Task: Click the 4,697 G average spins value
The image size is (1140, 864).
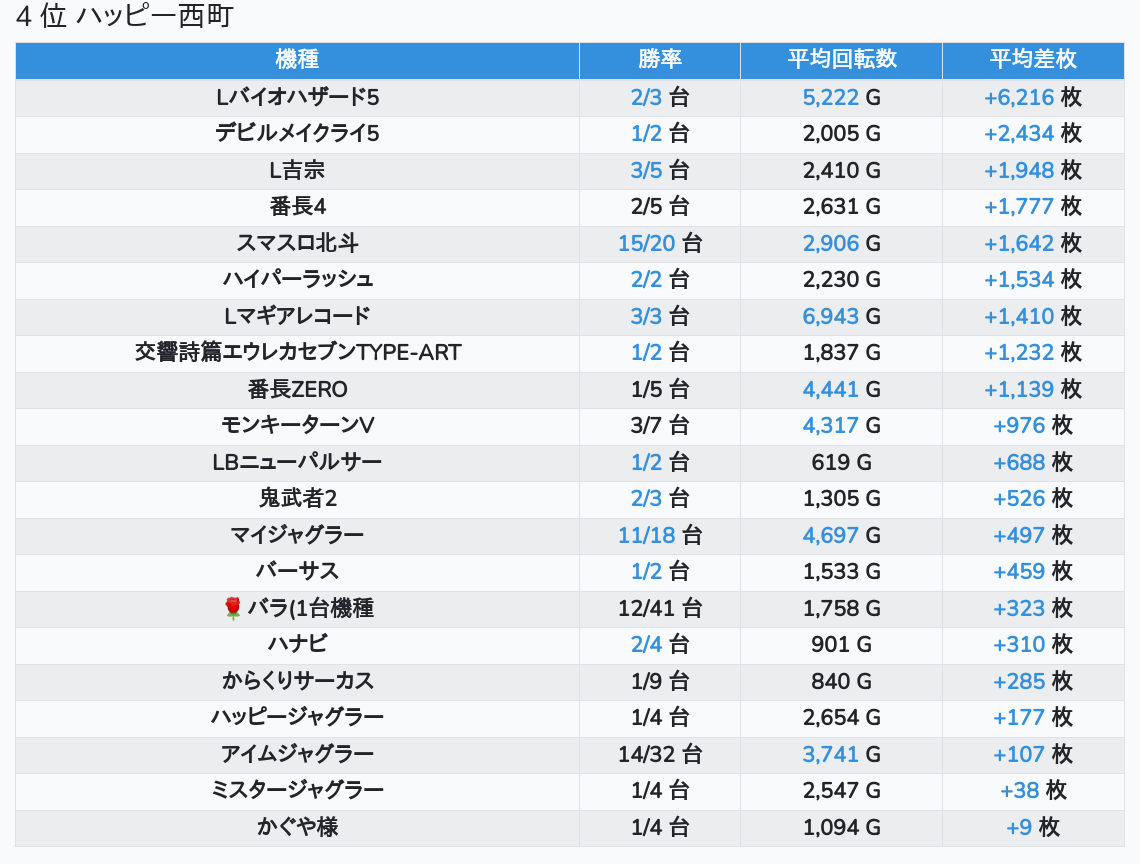Action: (841, 535)
